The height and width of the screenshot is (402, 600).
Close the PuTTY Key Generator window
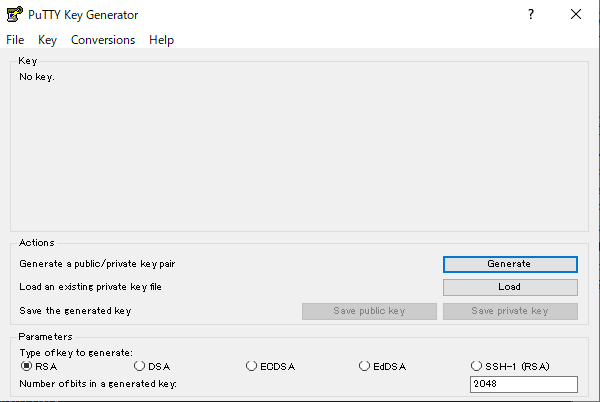pyautogui.click(x=576, y=15)
